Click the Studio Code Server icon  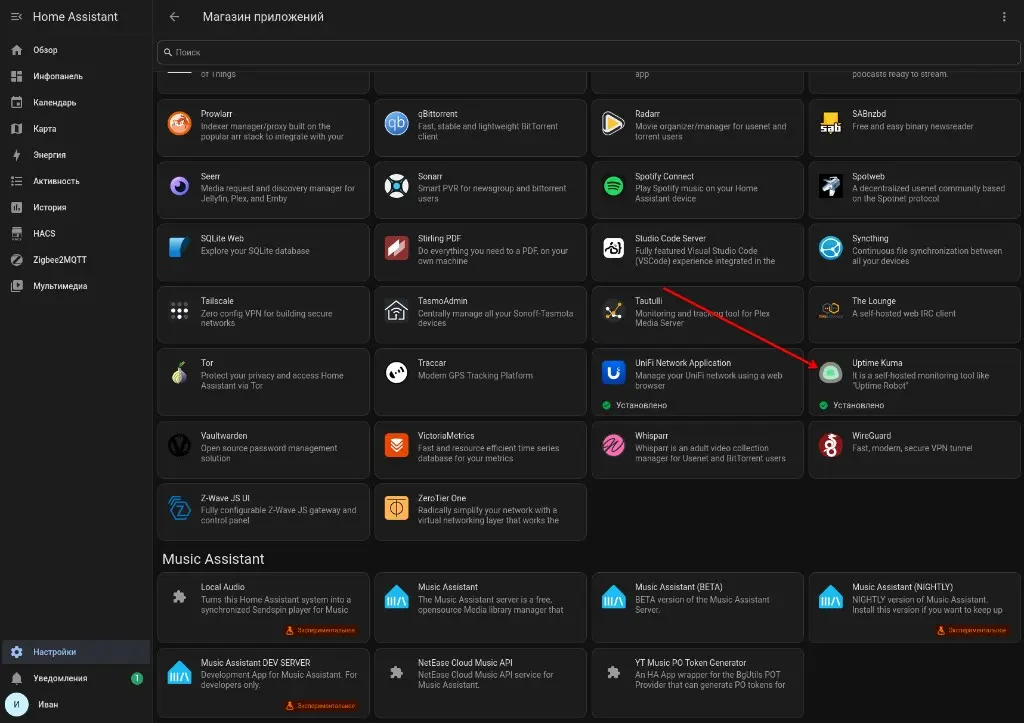(613, 248)
